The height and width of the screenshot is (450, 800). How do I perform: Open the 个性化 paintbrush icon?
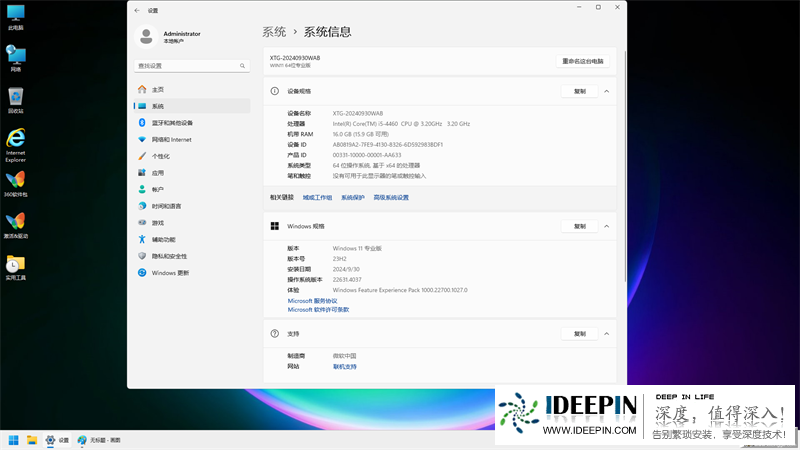click(142, 156)
